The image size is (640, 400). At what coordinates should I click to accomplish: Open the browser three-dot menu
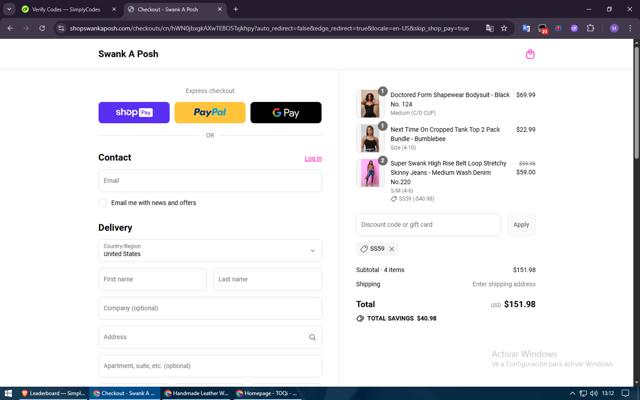630,28
